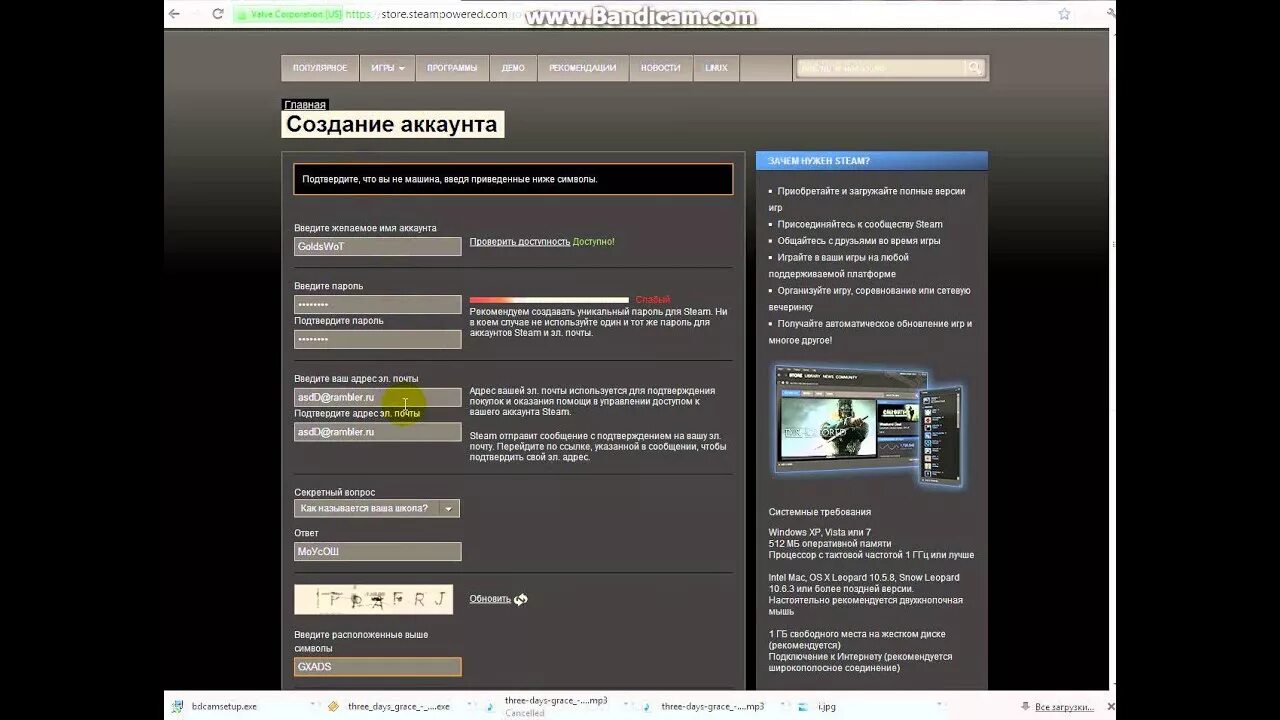The image size is (1280, 720).
Task: Click the three_days_grace exe download icon
Action: pos(334,706)
